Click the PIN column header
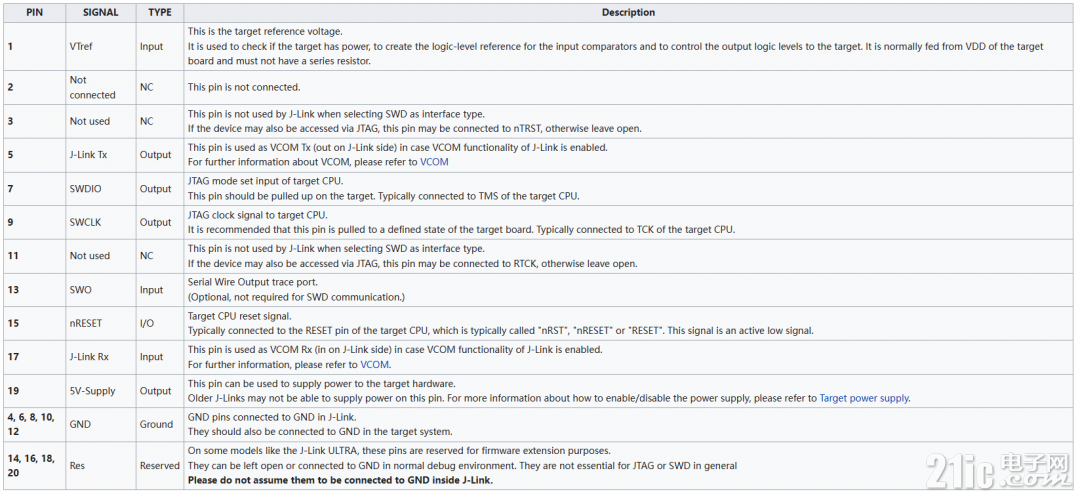 click(34, 12)
